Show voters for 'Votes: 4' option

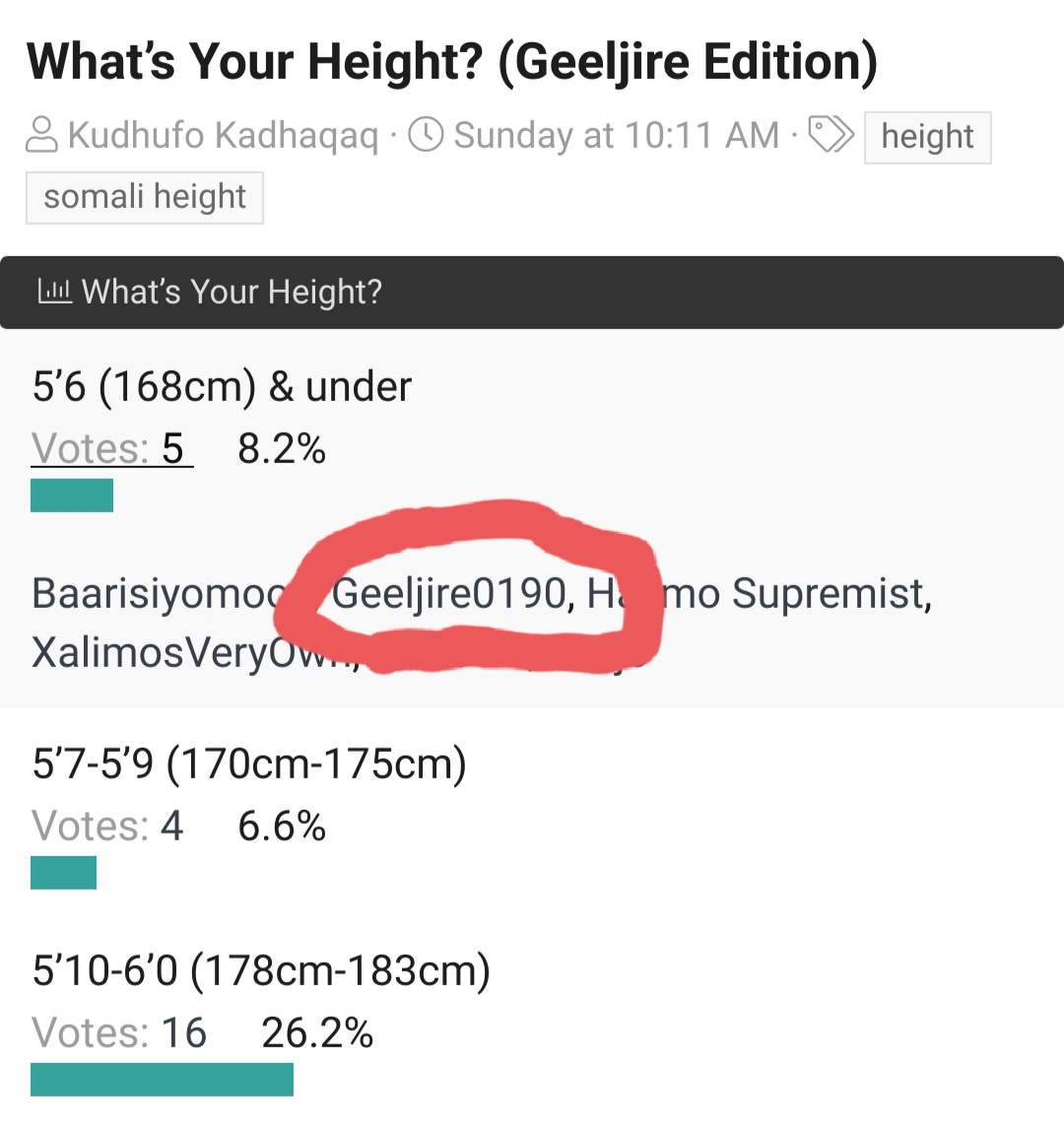point(106,826)
